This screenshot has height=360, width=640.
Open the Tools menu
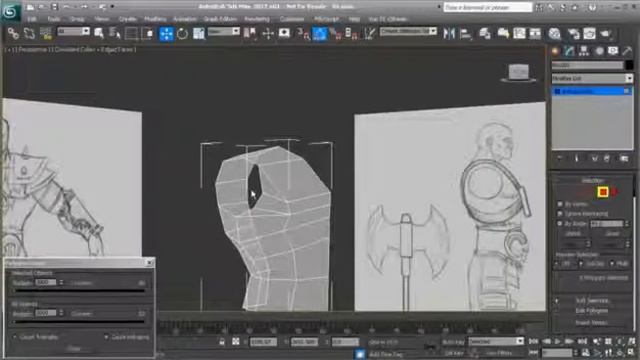[53, 19]
